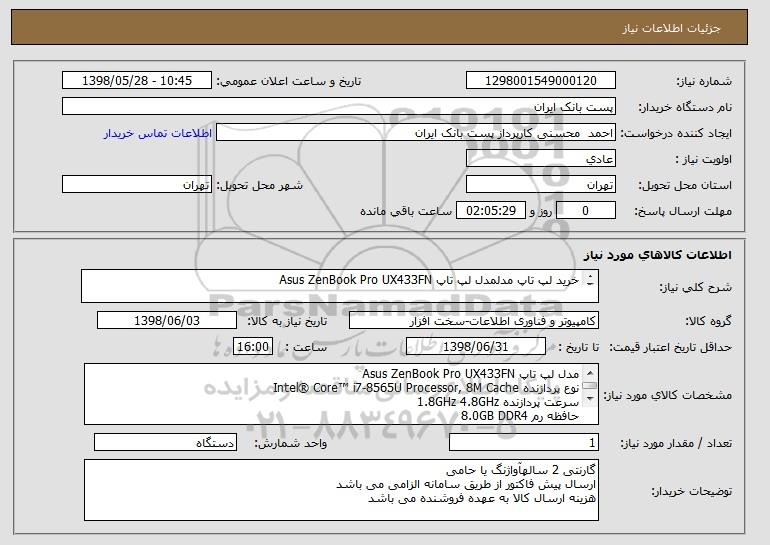
Task: Select the line گارنتی 2 ساله in notes
Action: click(521, 470)
